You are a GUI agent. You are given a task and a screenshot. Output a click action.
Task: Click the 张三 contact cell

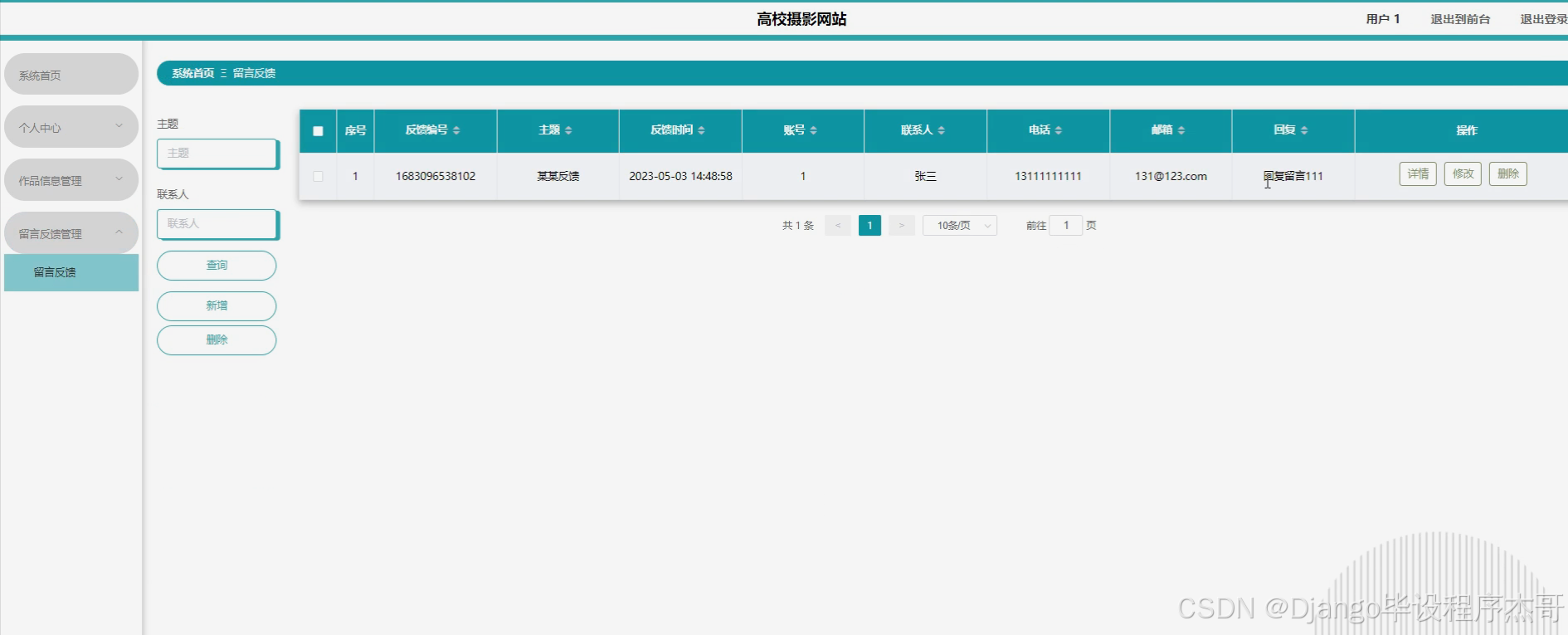point(925,176)
